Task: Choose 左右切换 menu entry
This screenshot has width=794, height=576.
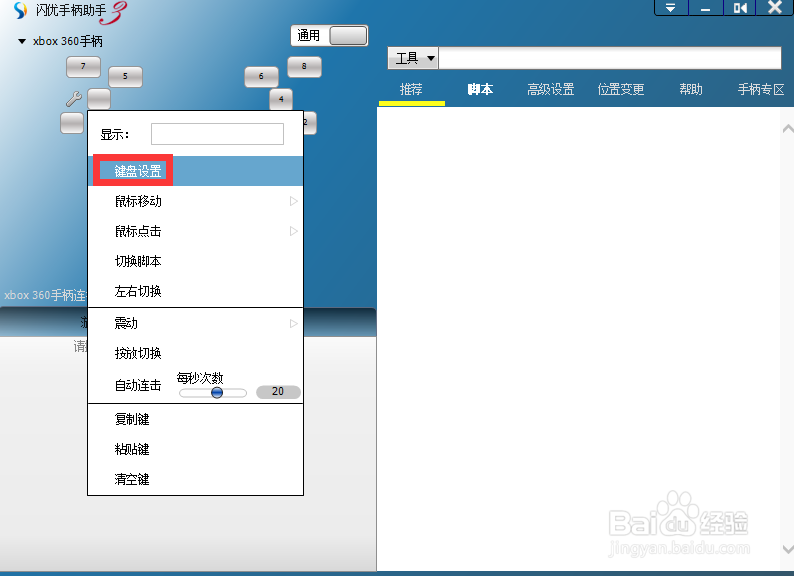Action: (195, 291)
